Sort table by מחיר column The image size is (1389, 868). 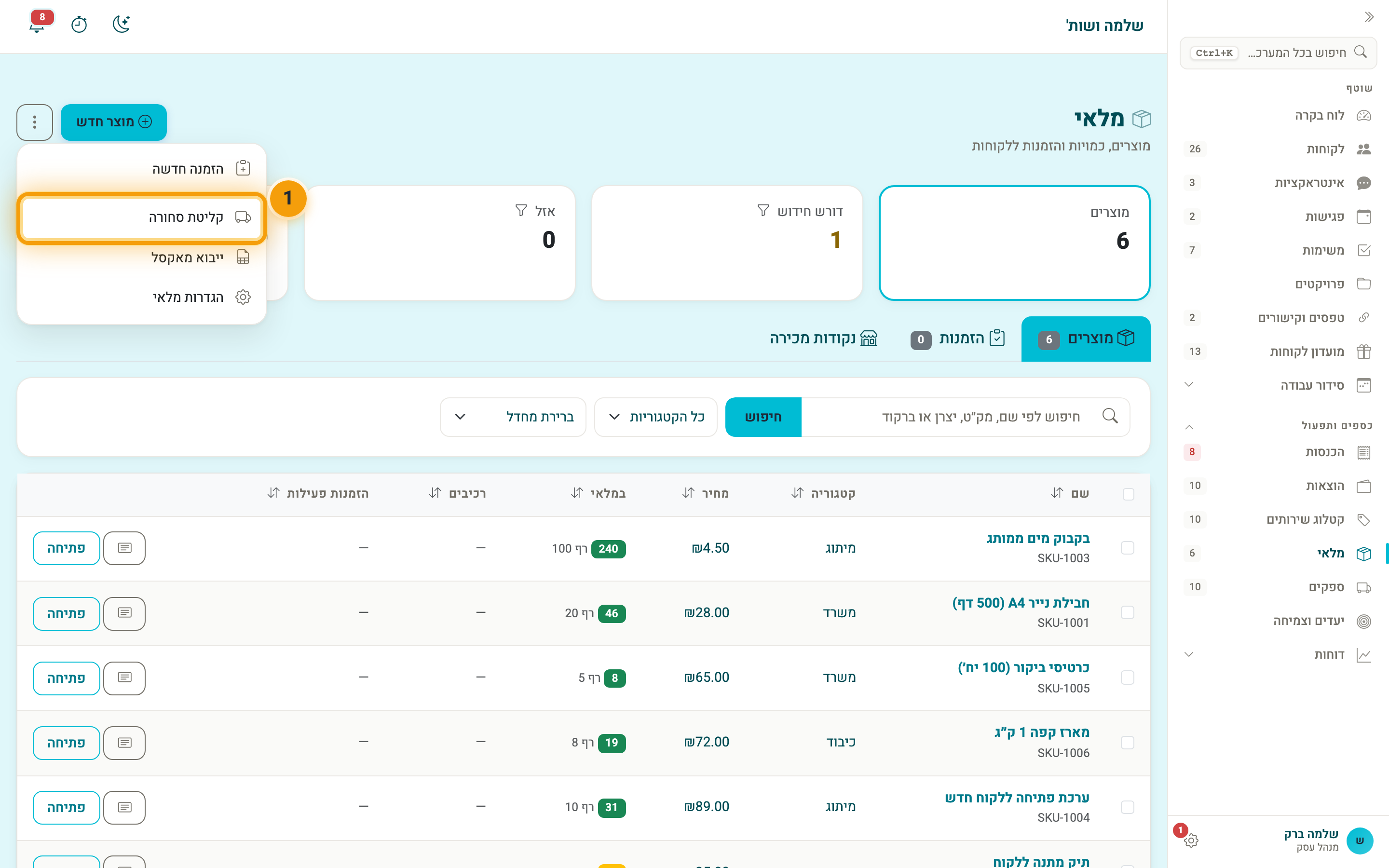706,494
